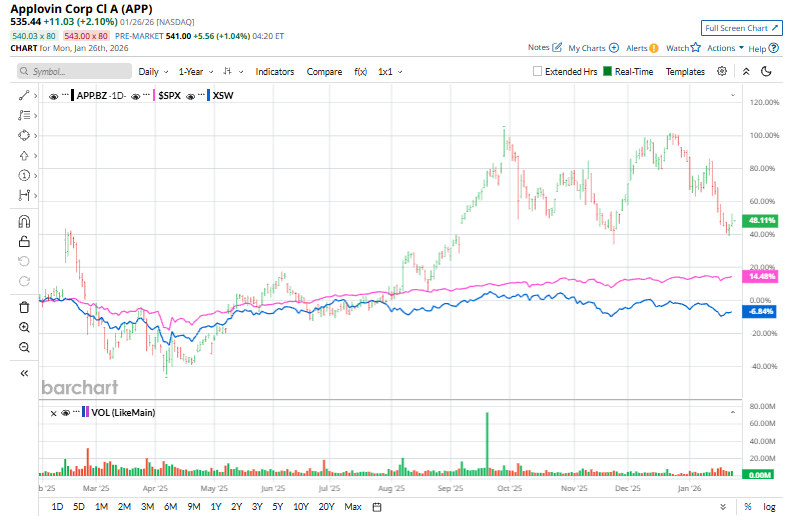Open Alerts bell icon

654,48
